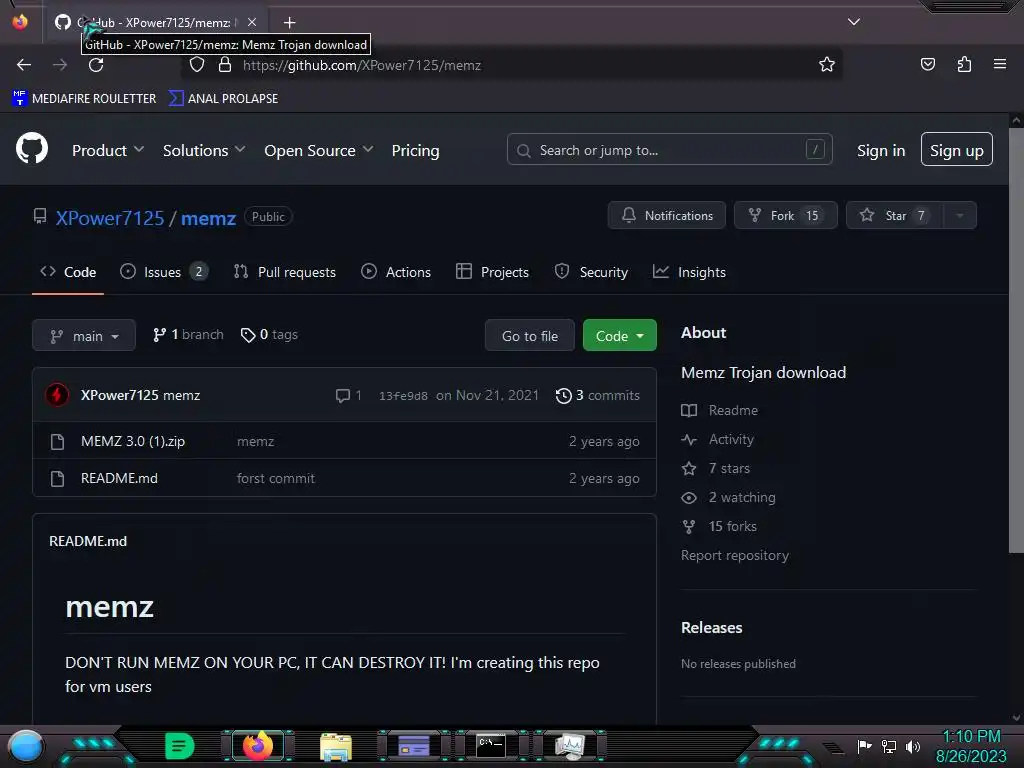Open the Releases heading link
This screenshot has width=1024, height=768.
coord(711,628)
